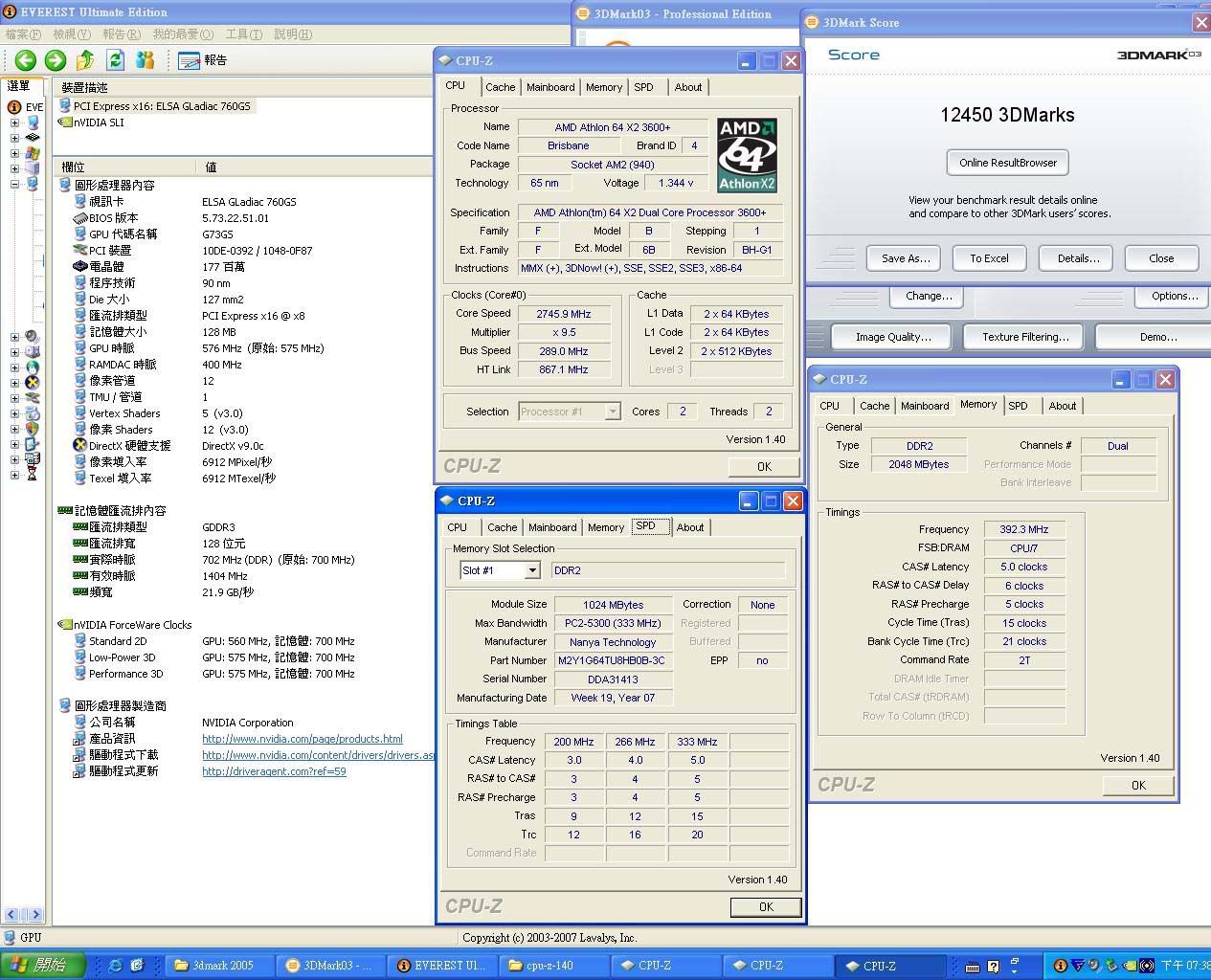Open Internet Explorer from the quick launch

pos(116,966)
